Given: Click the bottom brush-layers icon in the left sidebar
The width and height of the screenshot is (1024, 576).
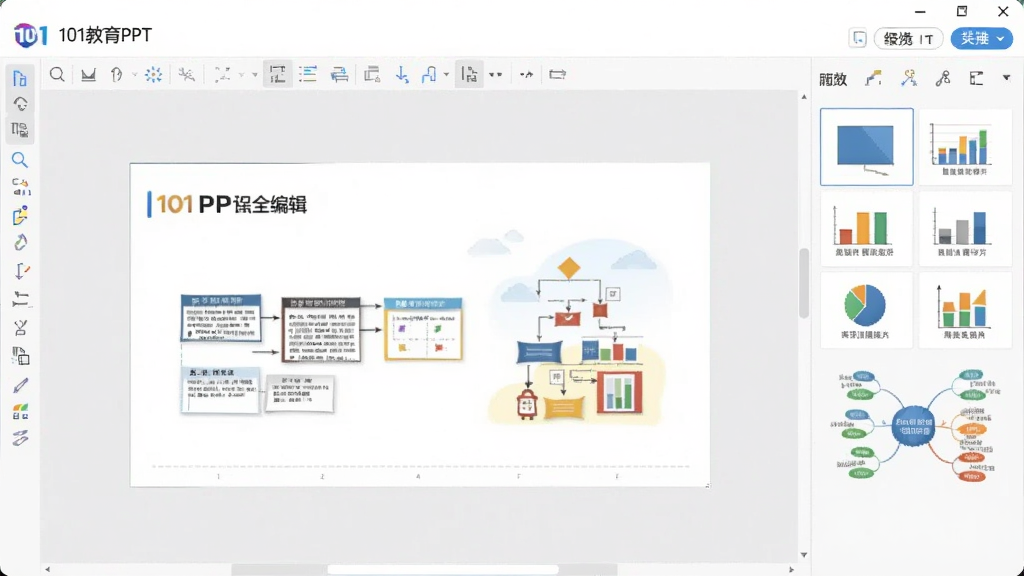Looking at the screenshot, I should click(20, 438).
